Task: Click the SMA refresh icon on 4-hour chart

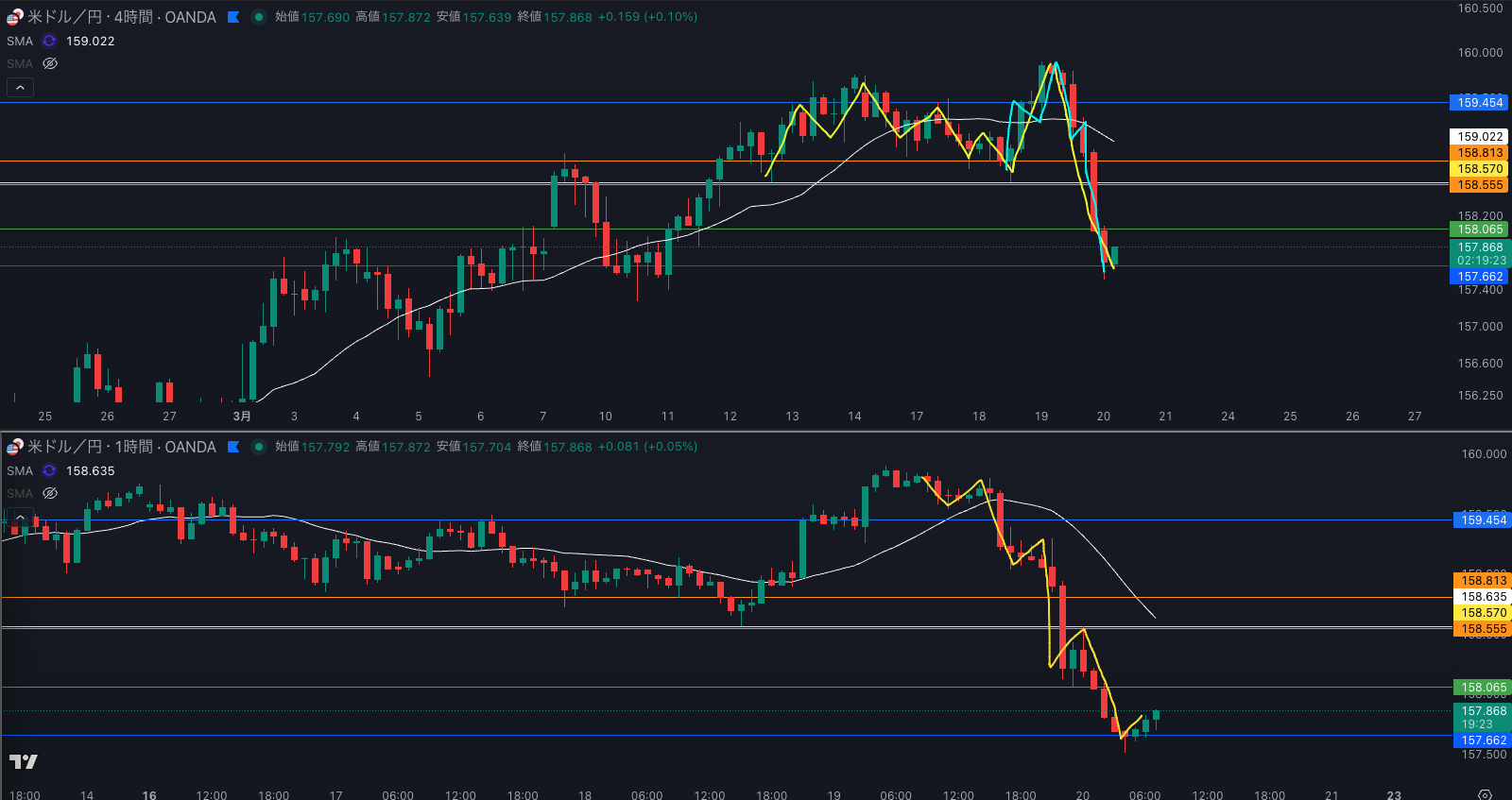Action: coord(49,41)
